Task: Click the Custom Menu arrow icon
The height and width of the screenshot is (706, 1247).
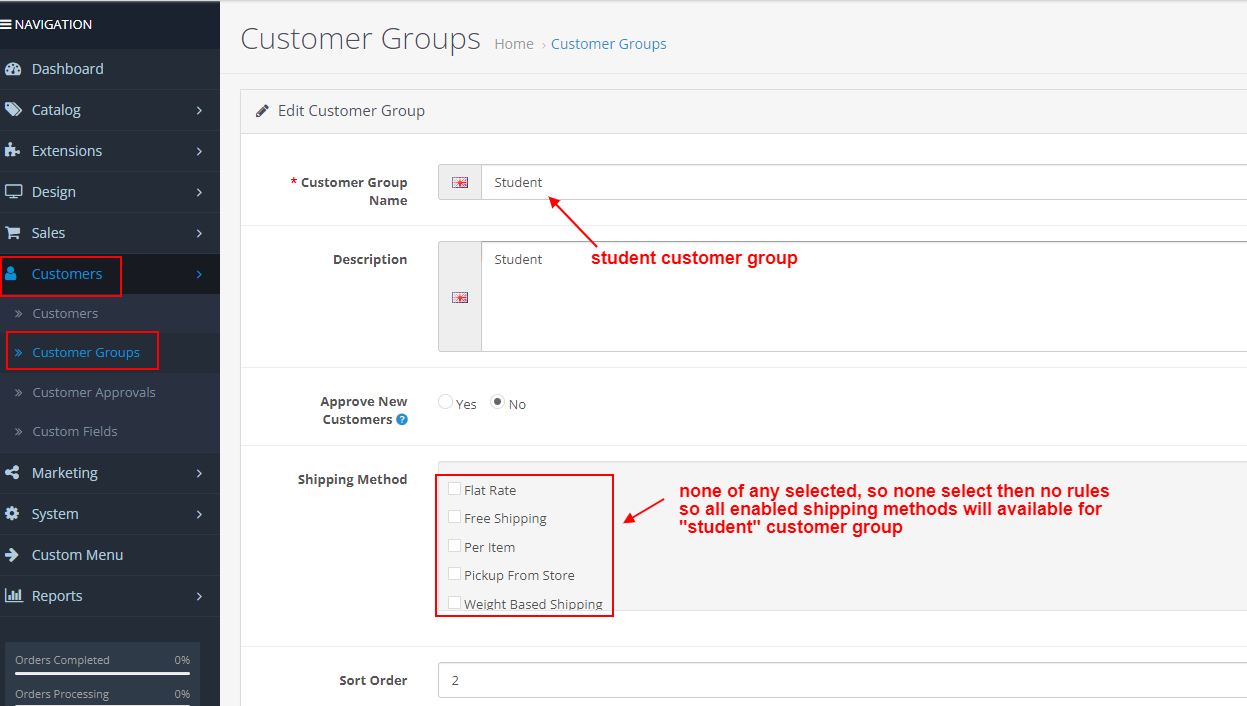Action: coord(12,555)
